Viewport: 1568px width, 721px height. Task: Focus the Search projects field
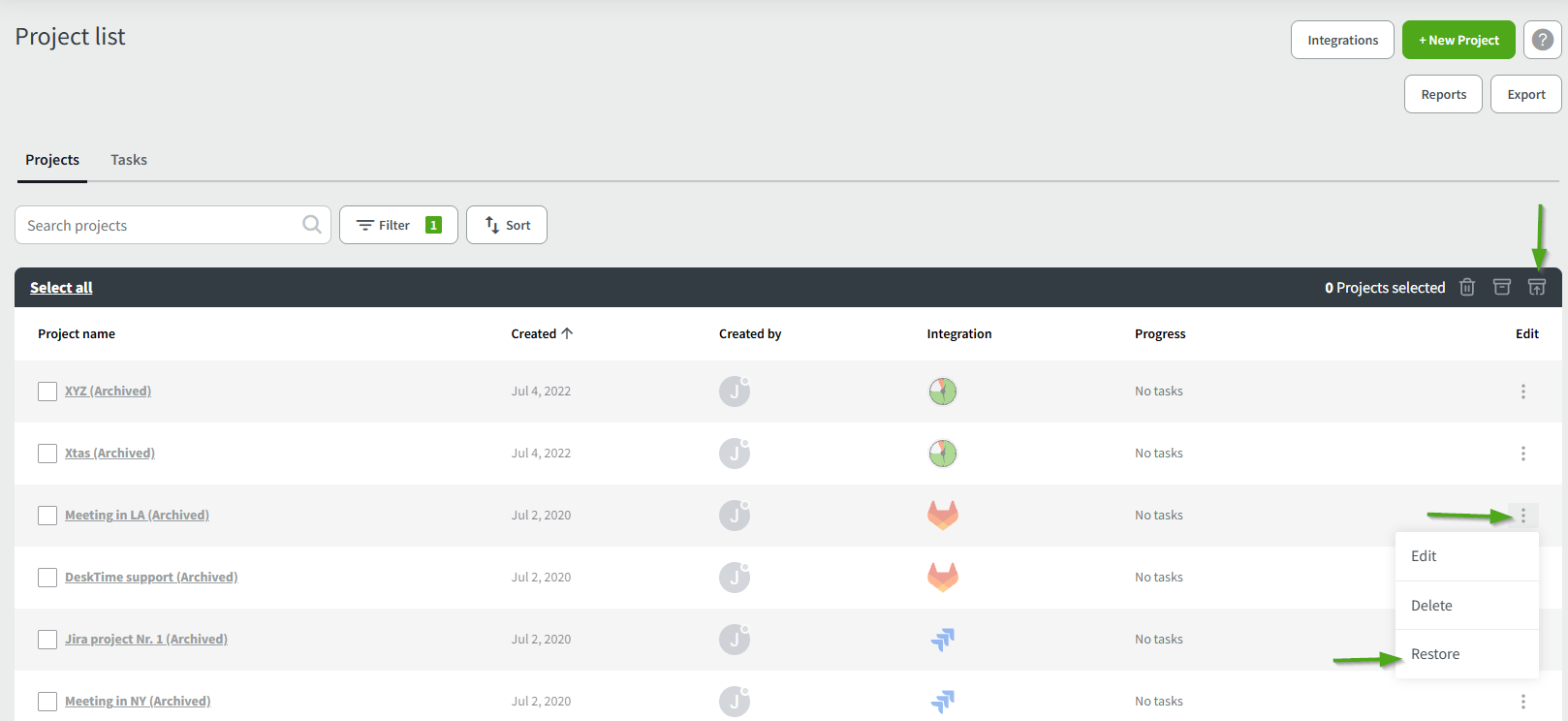(160, 225)
